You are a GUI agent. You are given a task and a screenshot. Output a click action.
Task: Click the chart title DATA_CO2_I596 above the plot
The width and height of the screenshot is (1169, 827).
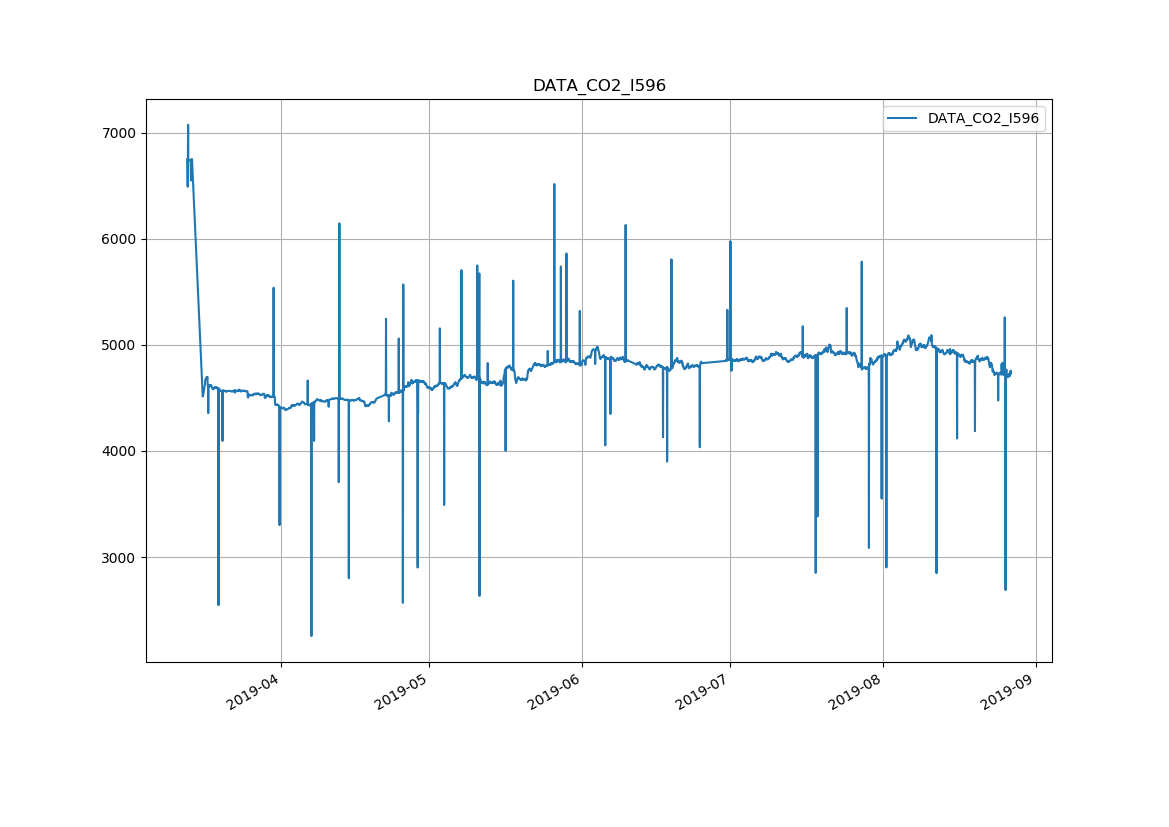click(x=599, y=86)
